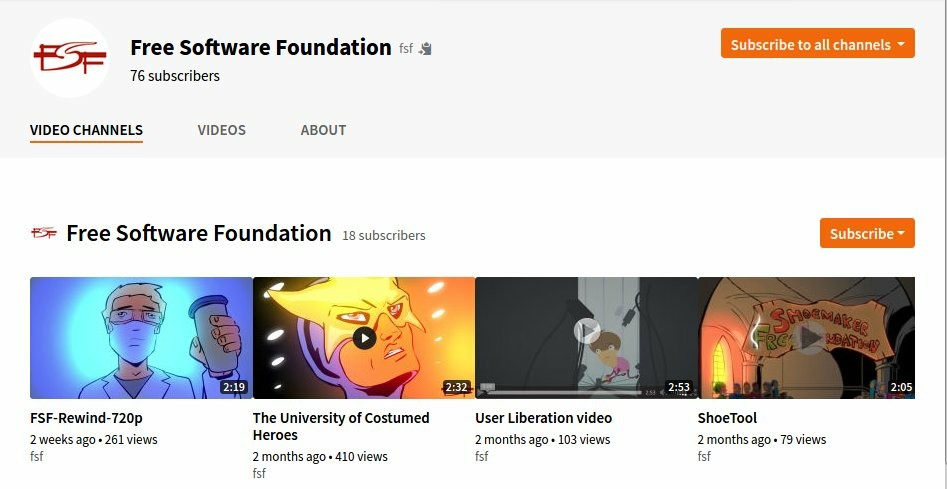Click the large FSF account avatar logo
The width and height of the screenshot is (947, 489).
pyautogui.click(x=69, y=58)
